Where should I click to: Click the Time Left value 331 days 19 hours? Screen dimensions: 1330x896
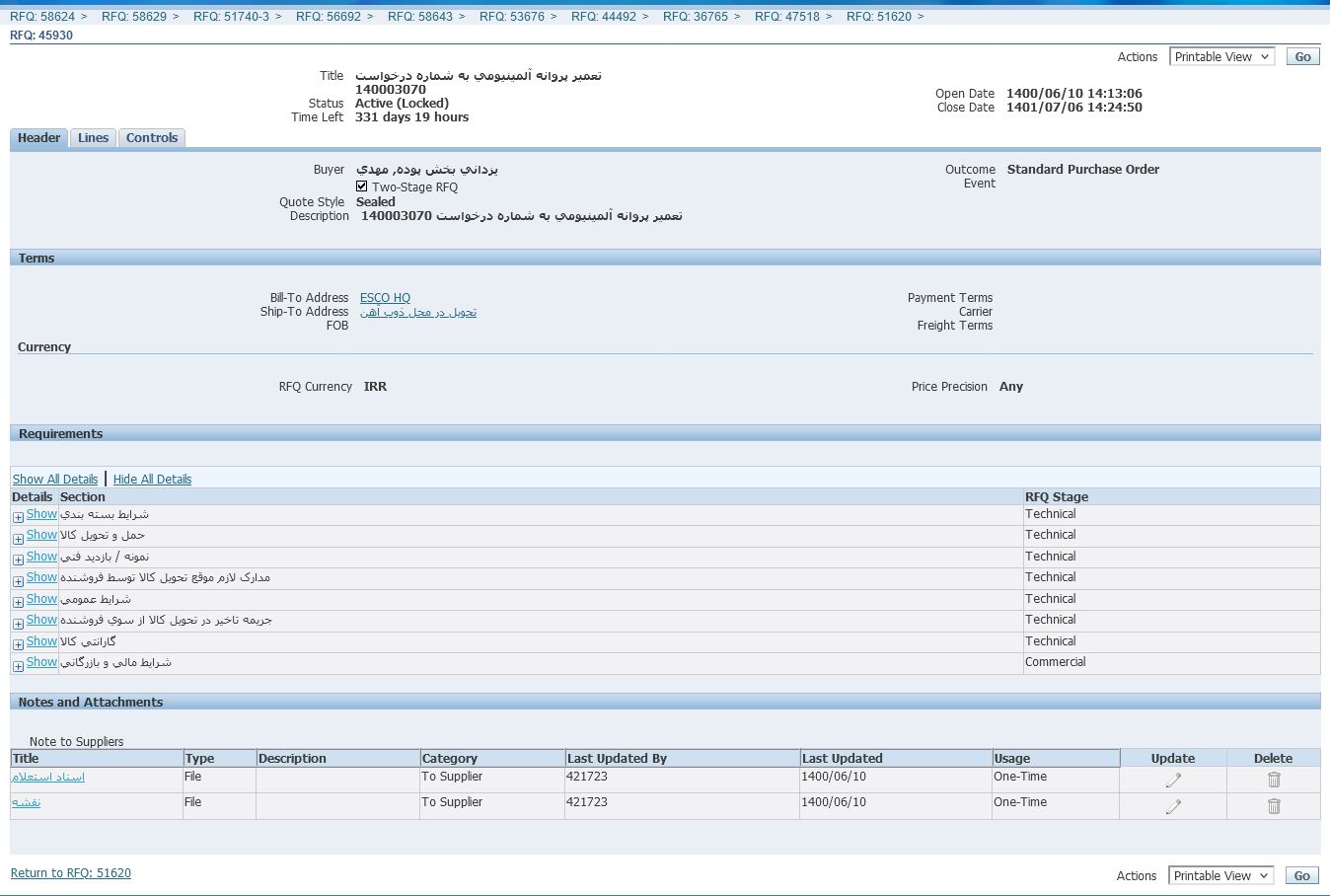tap(412, 117)
